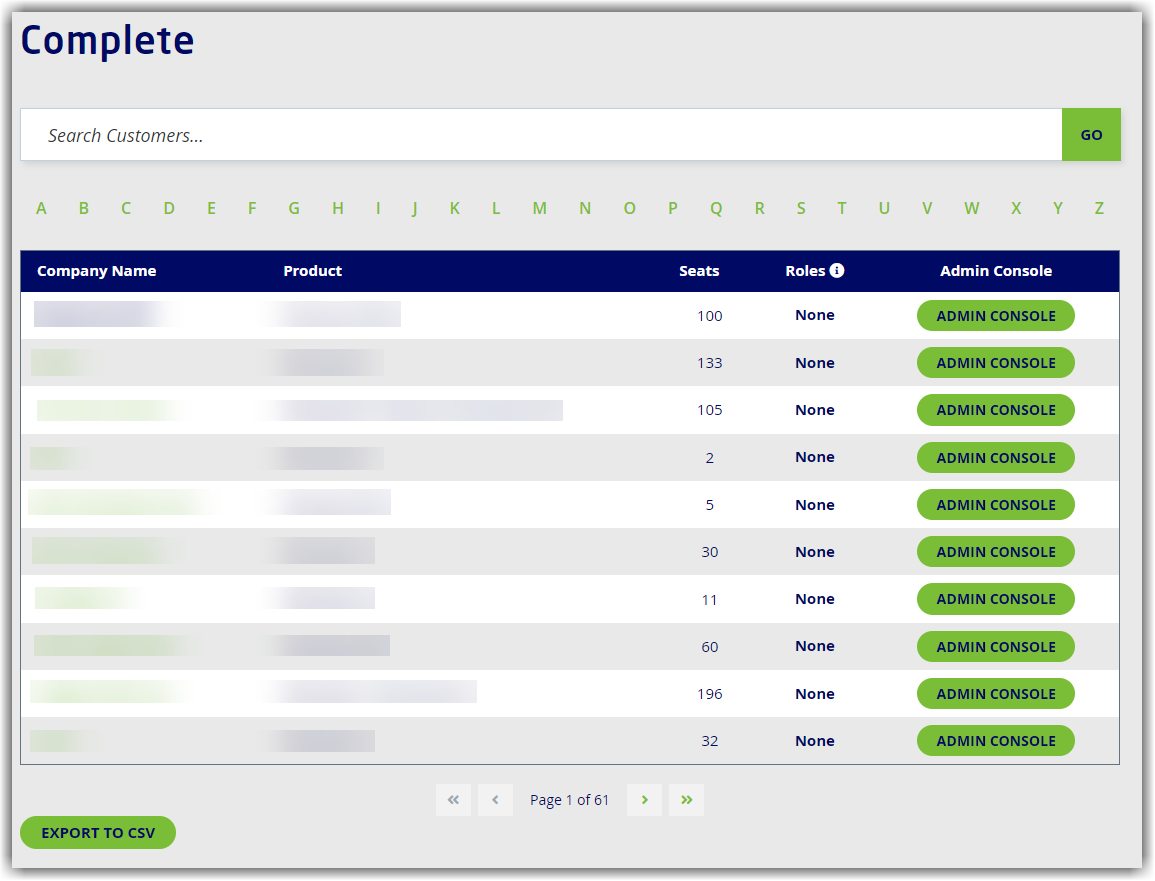
Task: Click the Seats column header
Action: click(x=699, y=271)
